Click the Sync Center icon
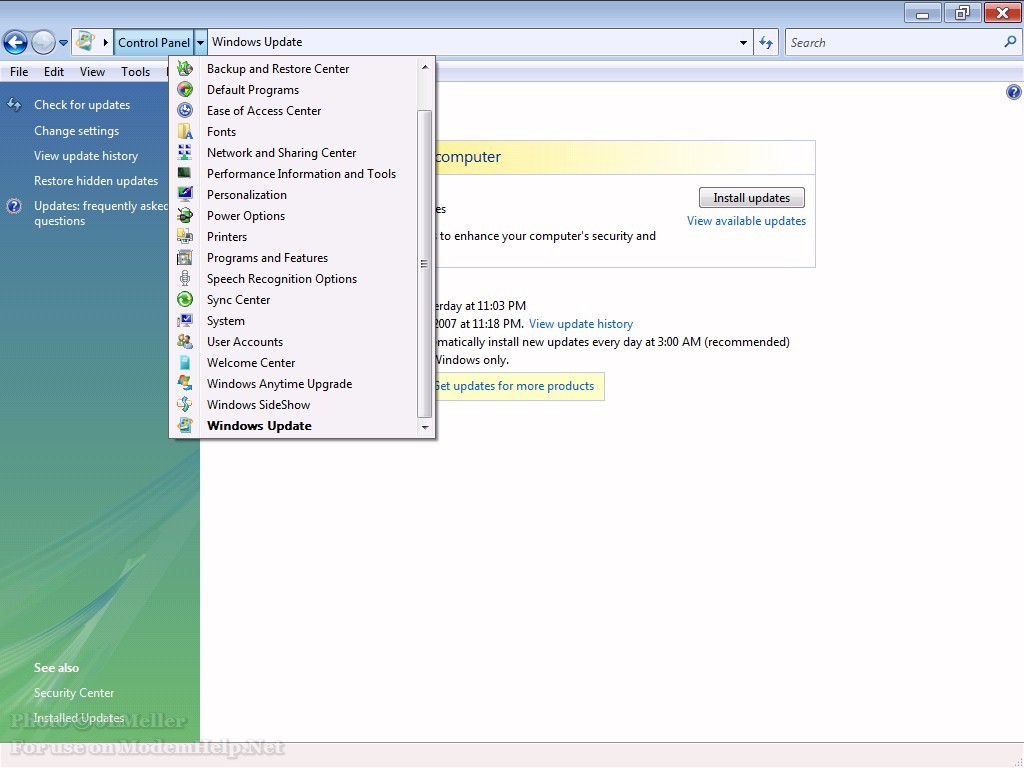 tap(185, 299)
